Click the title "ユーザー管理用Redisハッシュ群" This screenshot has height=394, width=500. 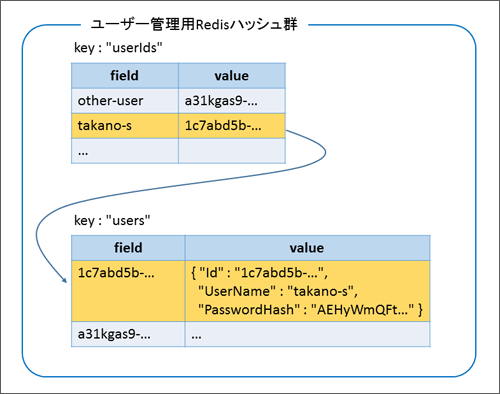tap(194, 24)
